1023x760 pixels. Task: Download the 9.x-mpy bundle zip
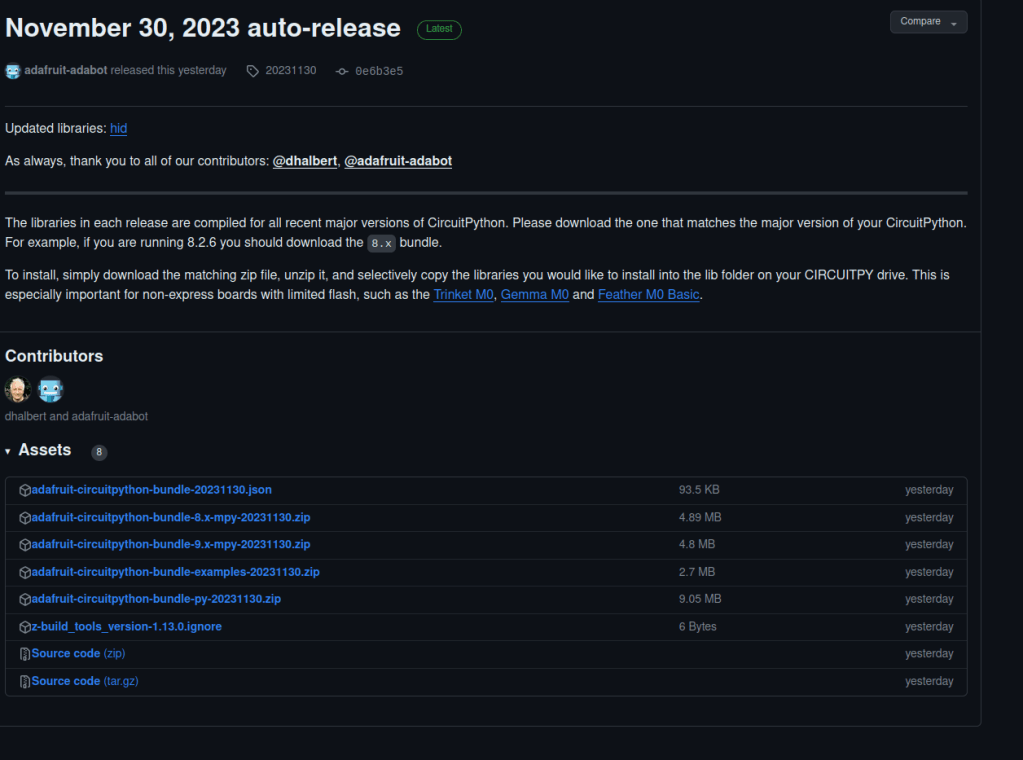[x=171, y=545]
